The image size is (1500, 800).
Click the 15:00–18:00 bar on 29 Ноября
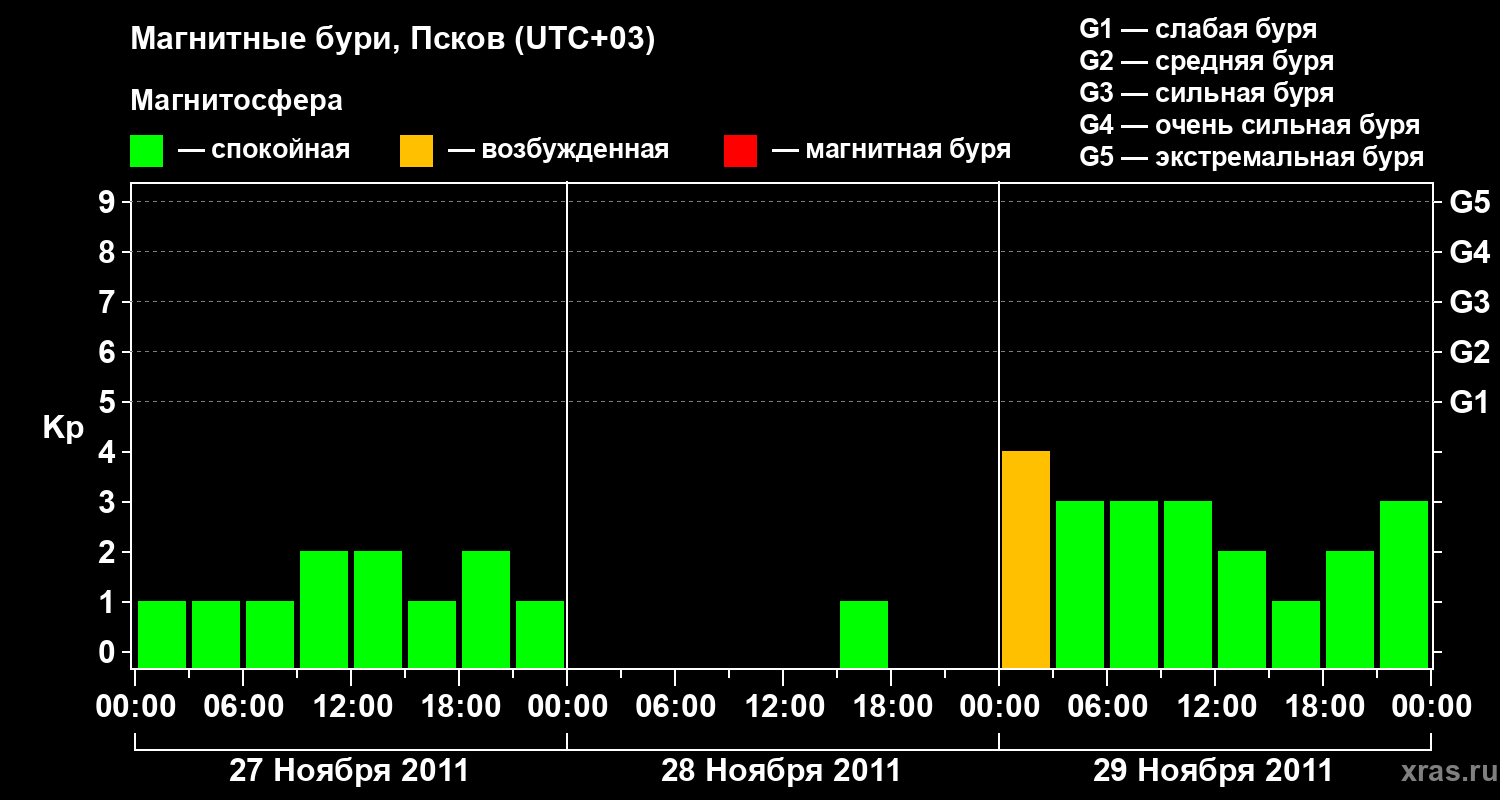[1296, 634]
